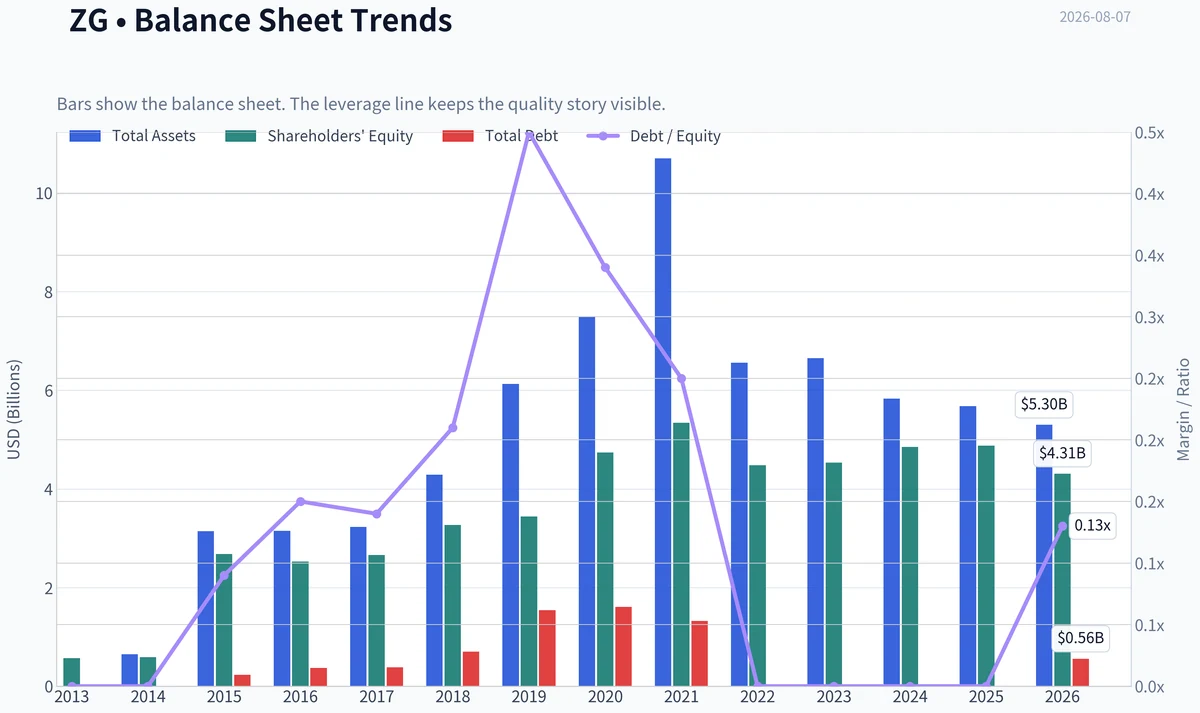
Task: Click the green Shareholders' Equity legend swatch
Action: pos(242,136)
